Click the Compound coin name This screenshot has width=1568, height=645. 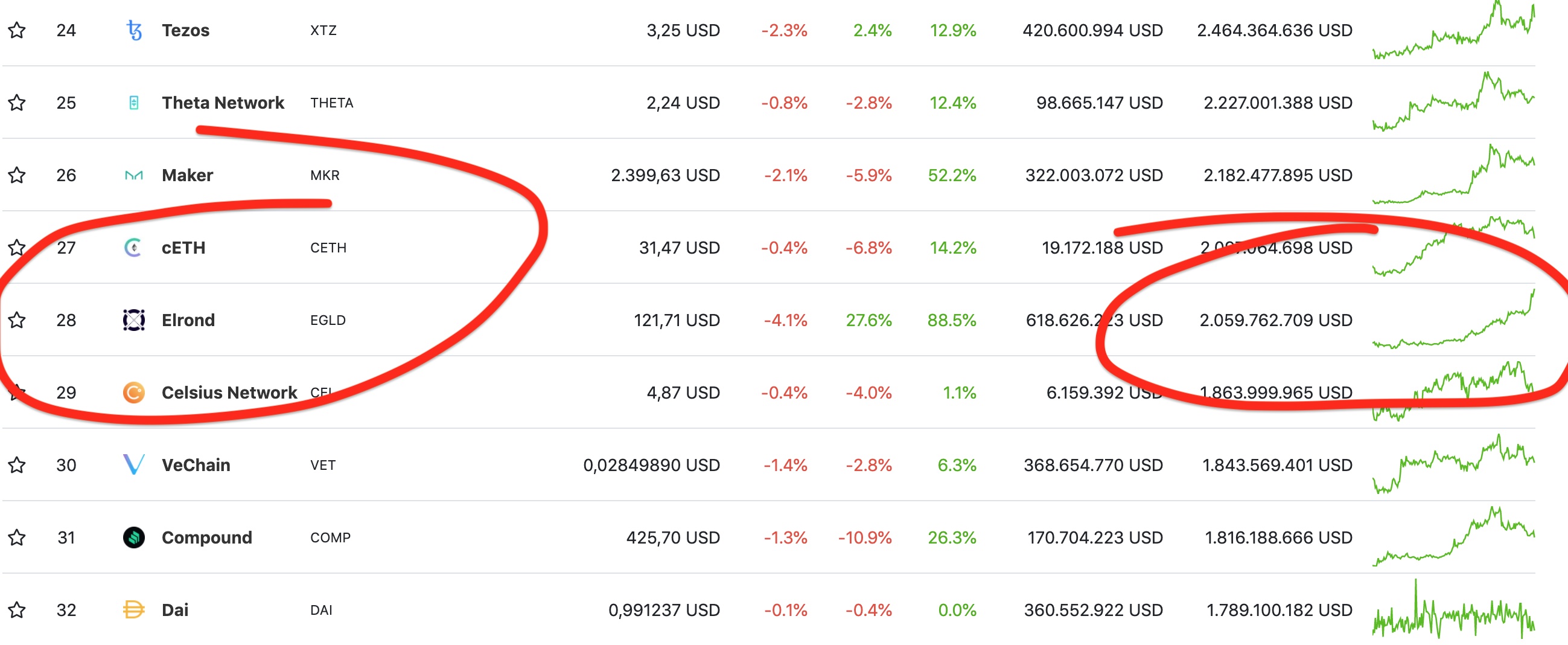[206, 537]
